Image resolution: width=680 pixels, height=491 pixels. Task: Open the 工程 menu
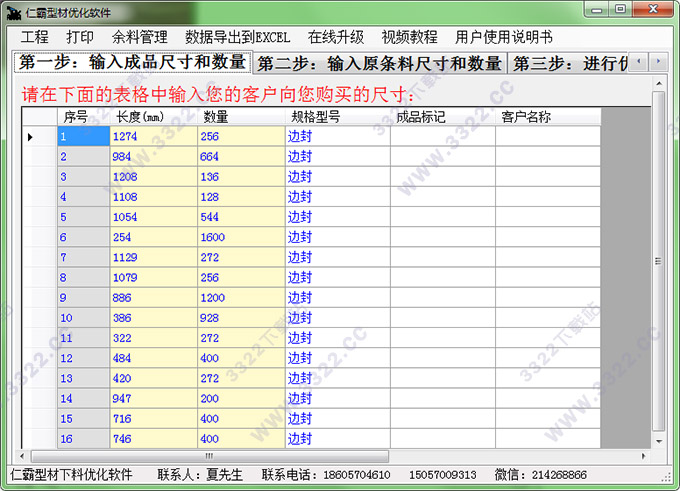(x=34, y=37)
